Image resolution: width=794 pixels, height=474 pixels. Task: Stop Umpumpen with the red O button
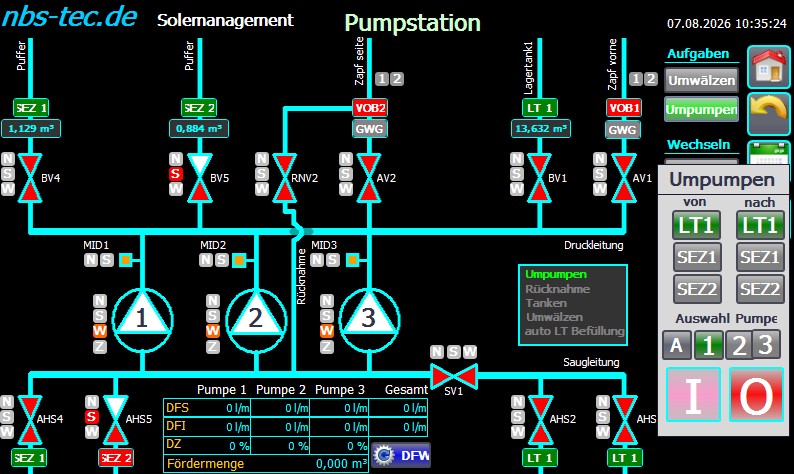tap(756, 394)
